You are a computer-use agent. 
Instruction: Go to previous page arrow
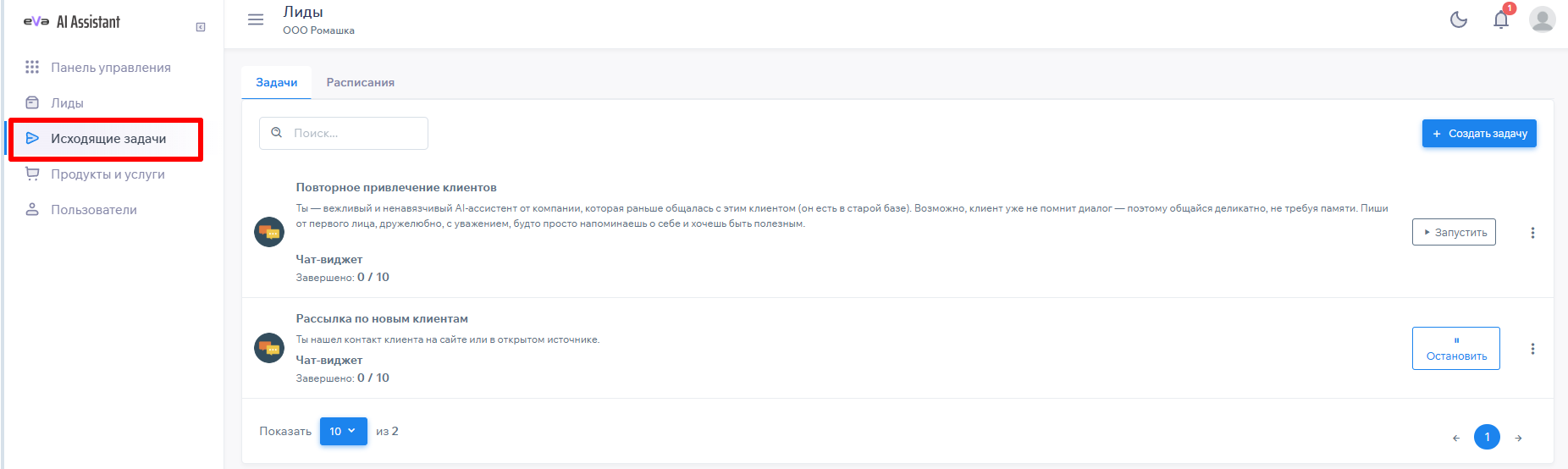(1456, 438)
